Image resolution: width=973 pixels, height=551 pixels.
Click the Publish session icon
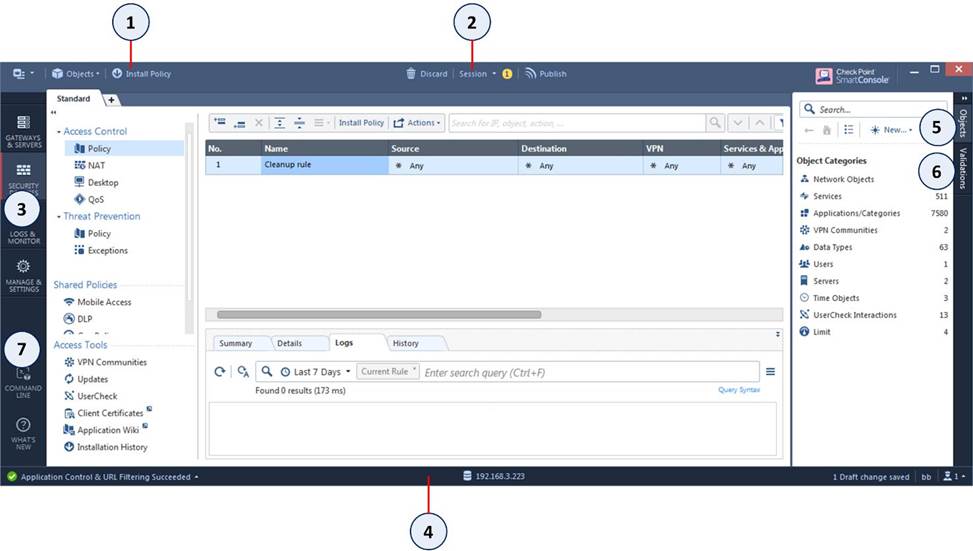point(531,74)
